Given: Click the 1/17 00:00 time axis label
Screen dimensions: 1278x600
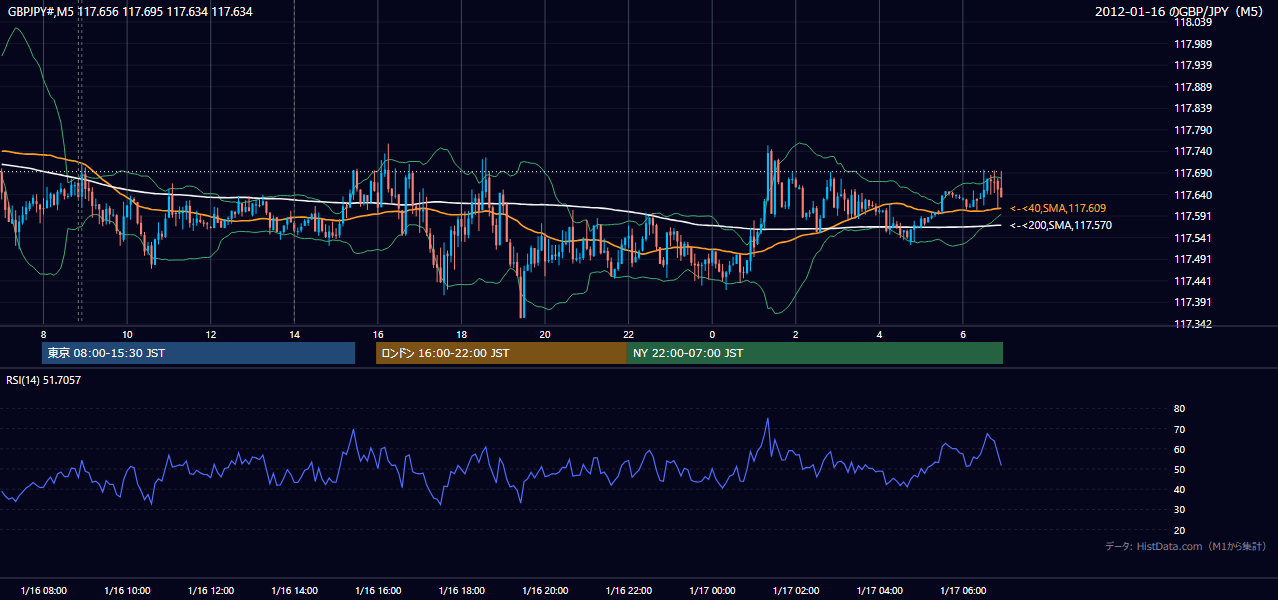Looking at the screenshot, I should pyautogui.click(x=712, y=591).
